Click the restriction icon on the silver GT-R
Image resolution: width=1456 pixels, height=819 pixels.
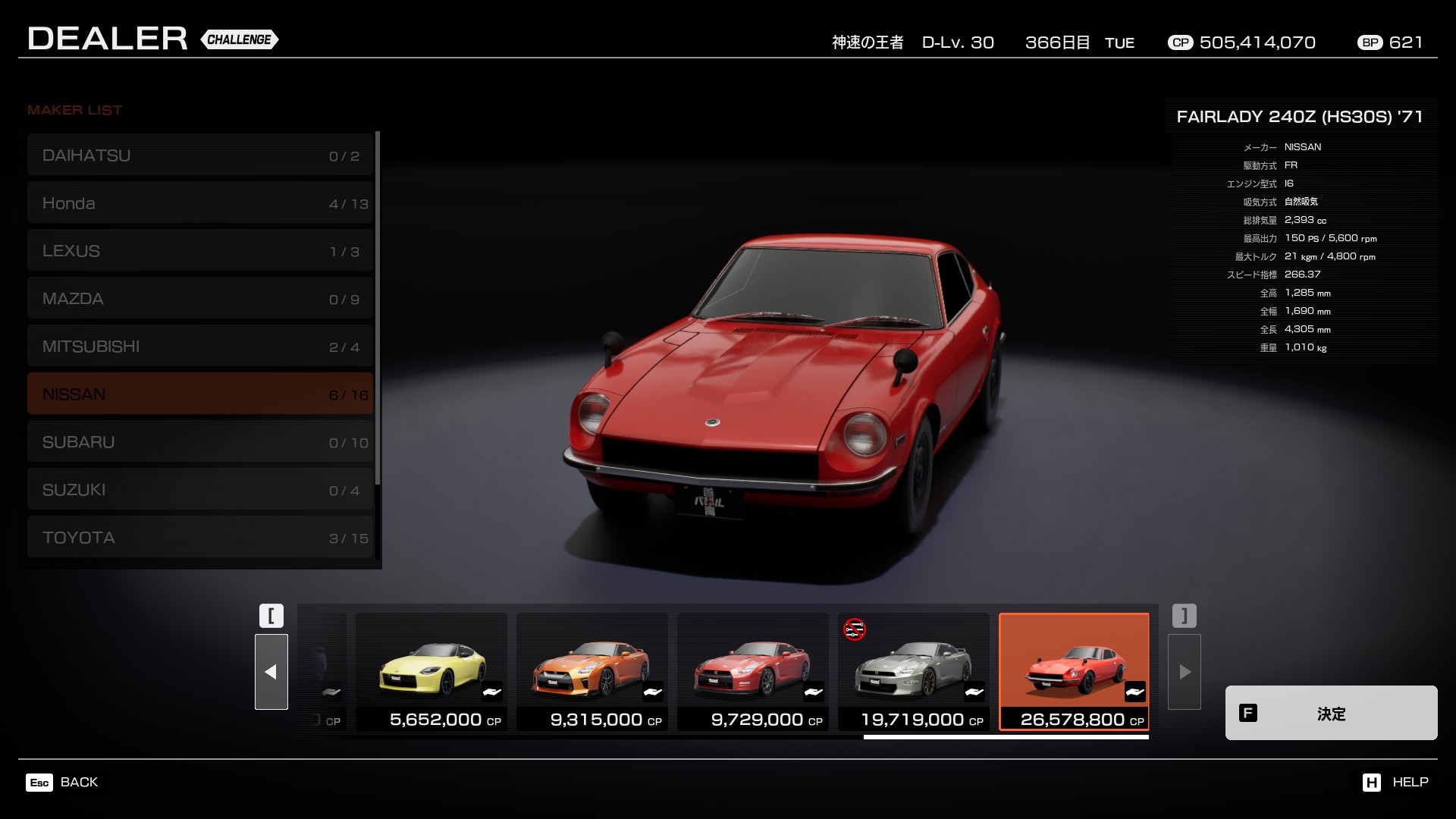coord(855,629)
